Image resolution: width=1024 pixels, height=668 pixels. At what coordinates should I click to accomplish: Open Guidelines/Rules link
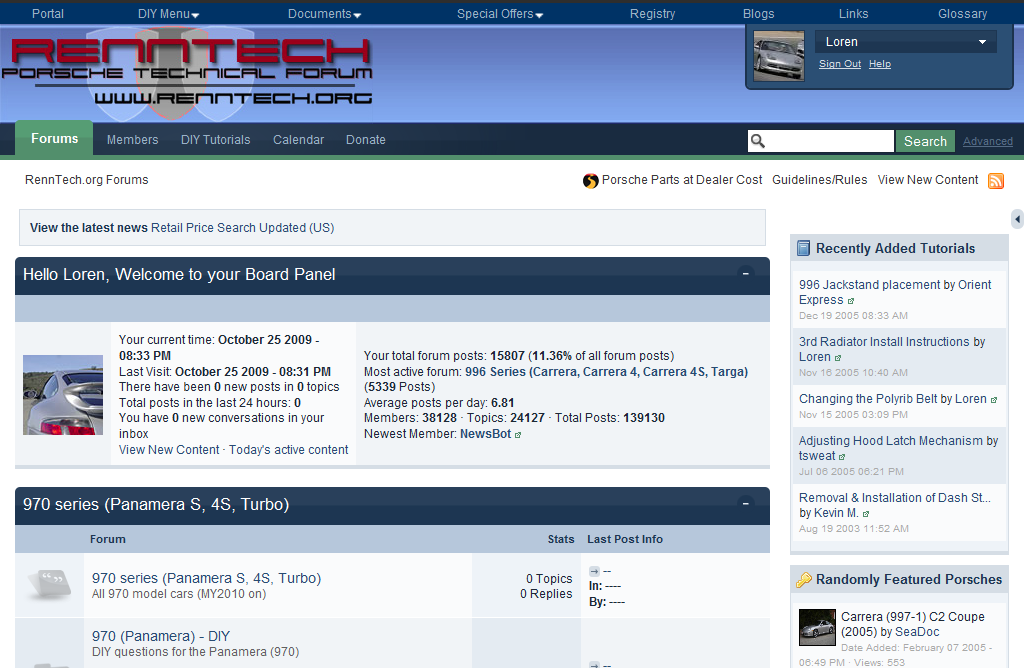[x=820, y=180]
